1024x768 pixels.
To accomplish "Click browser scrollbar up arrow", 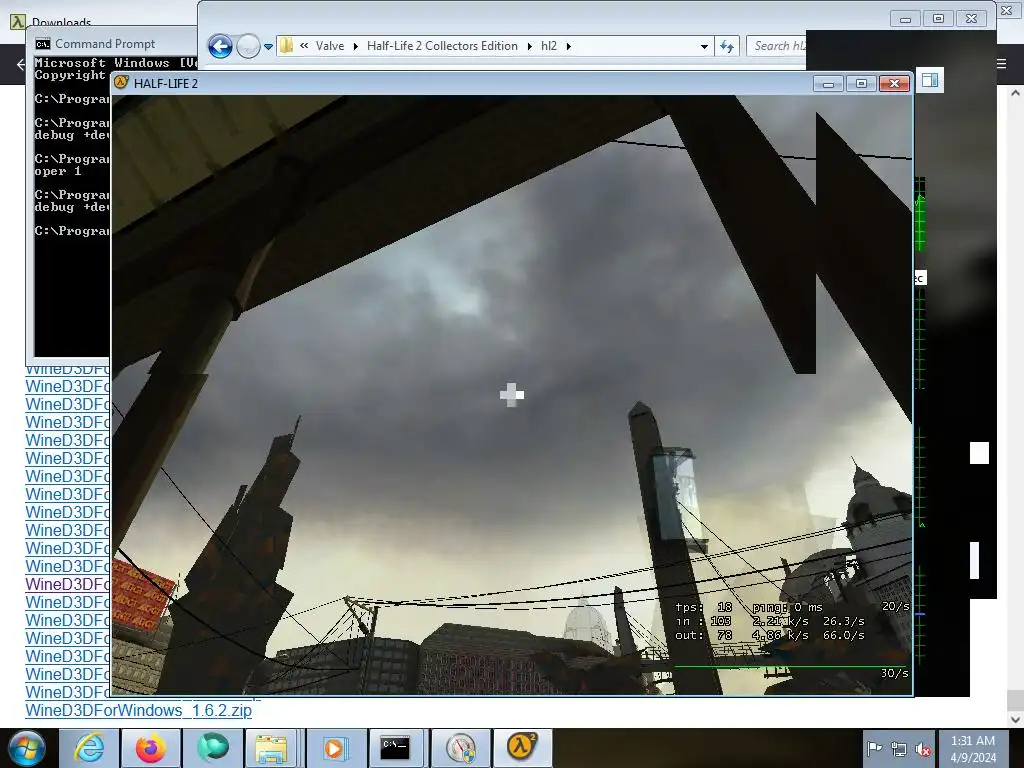I will click(x=1016, y=93).
